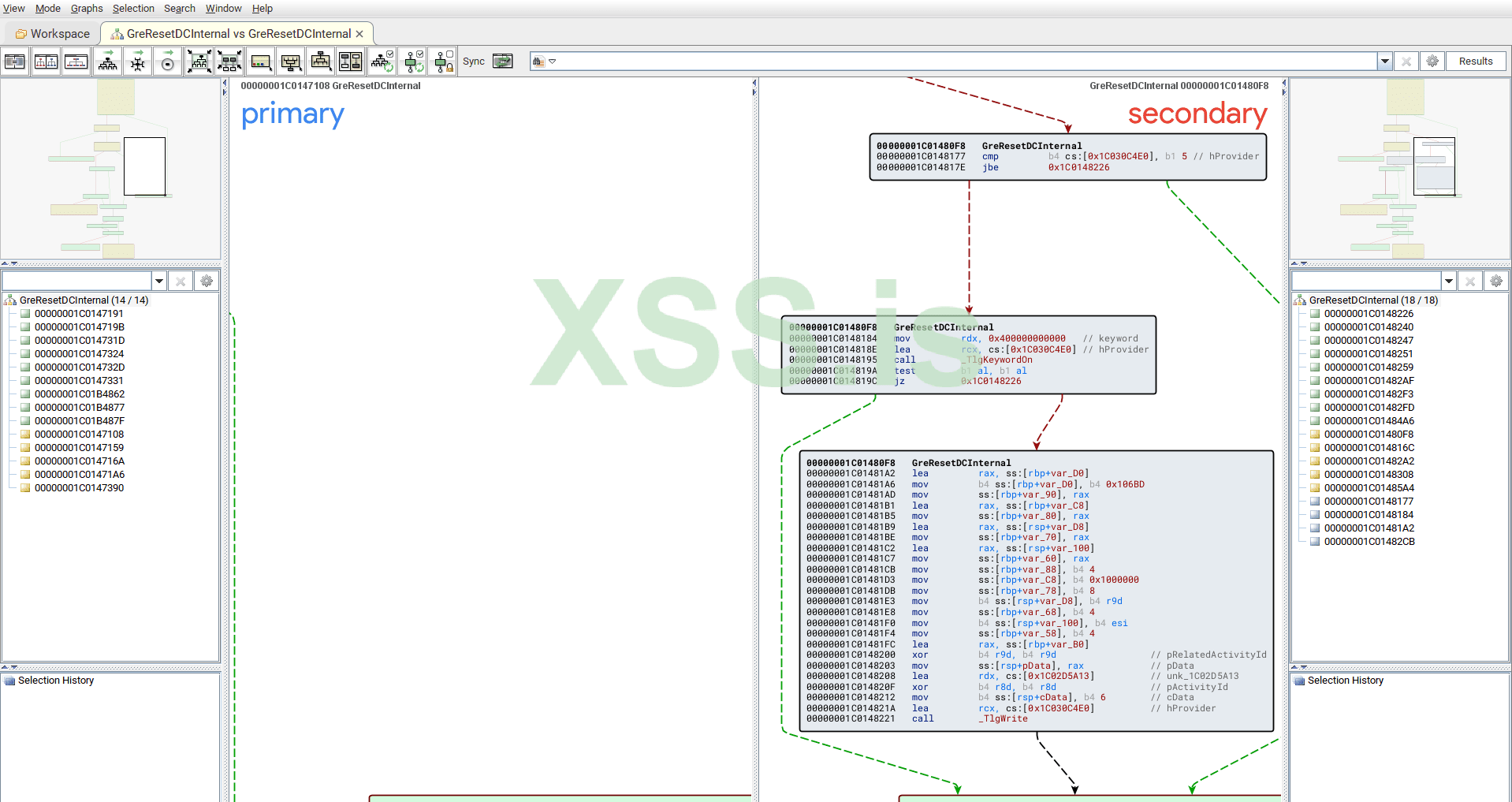Click the two-column node blocks toolbar icon

click(x=351, y=62)
